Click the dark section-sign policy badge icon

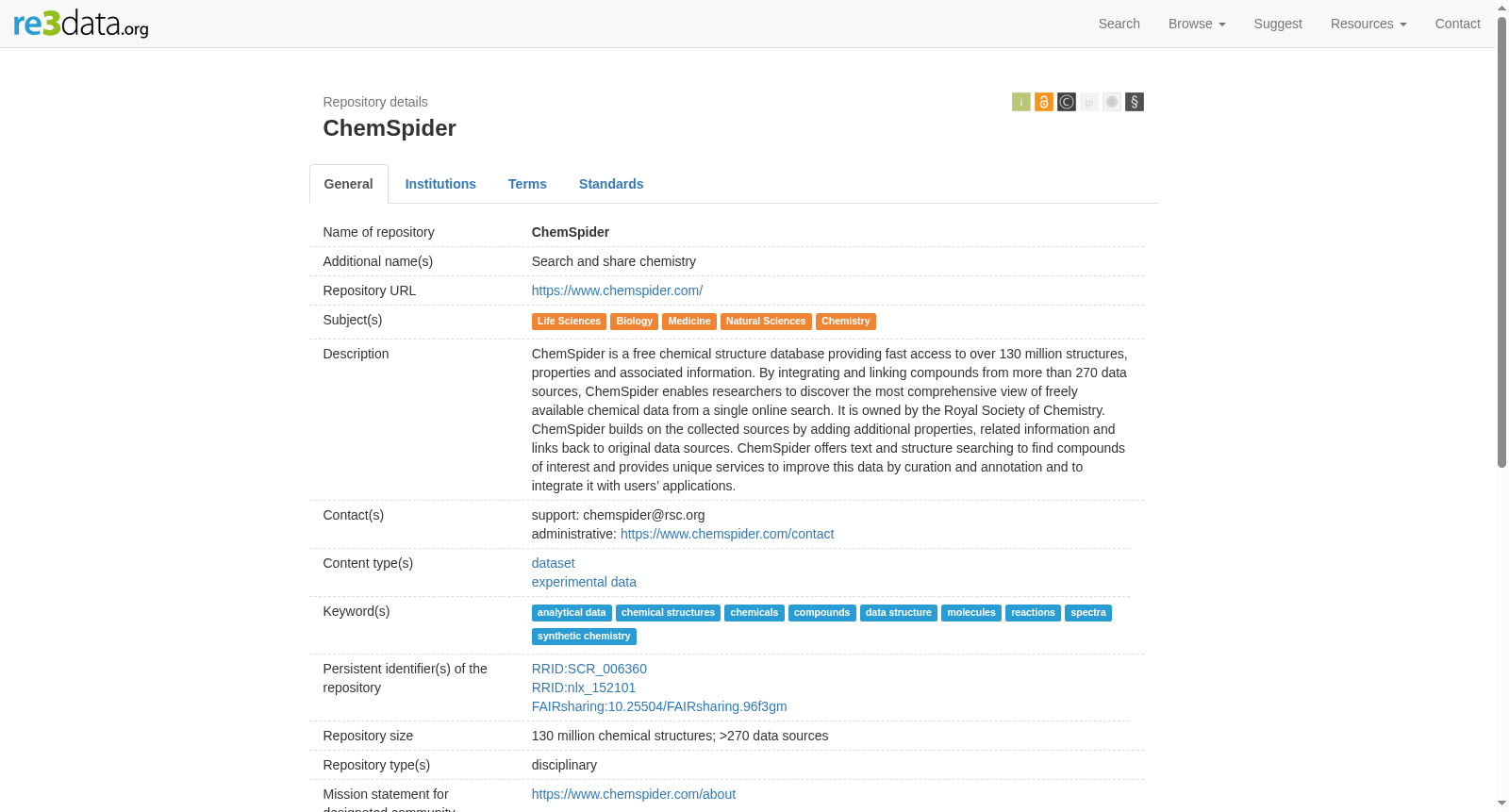point(1135,102)
